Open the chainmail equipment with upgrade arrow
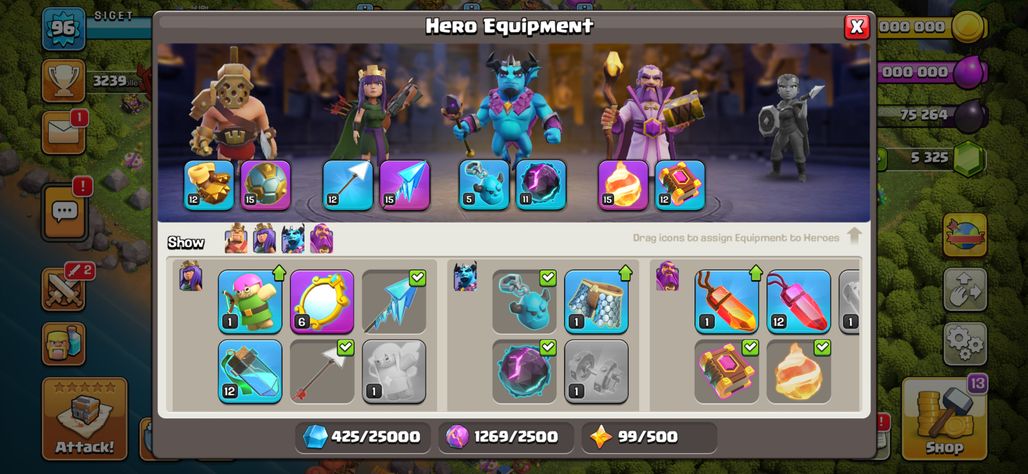The height and width of the screenshot is (474, 1028). 597,301
